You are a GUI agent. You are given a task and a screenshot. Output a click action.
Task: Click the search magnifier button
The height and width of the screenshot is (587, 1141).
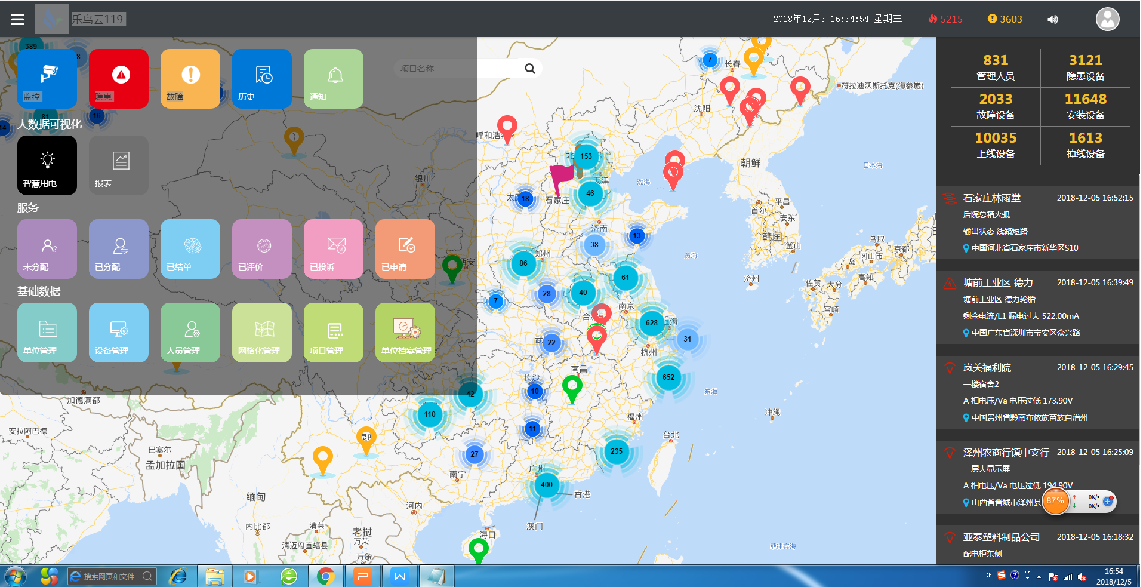click(530, 68)
